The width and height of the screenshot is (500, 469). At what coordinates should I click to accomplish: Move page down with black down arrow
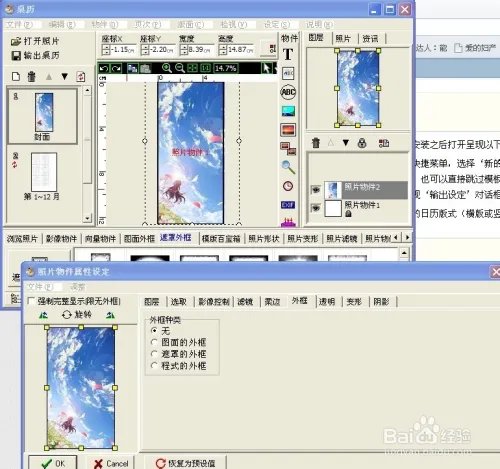tap(65, 77)
